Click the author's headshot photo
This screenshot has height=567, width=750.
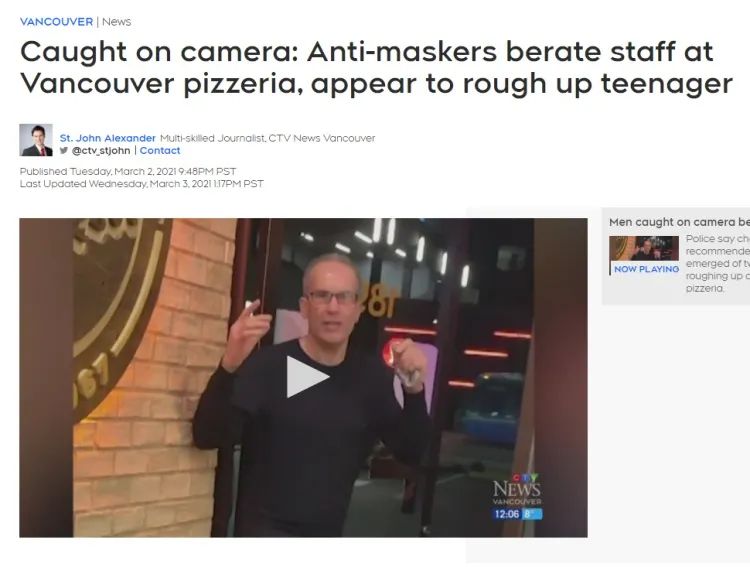(36, 140)
